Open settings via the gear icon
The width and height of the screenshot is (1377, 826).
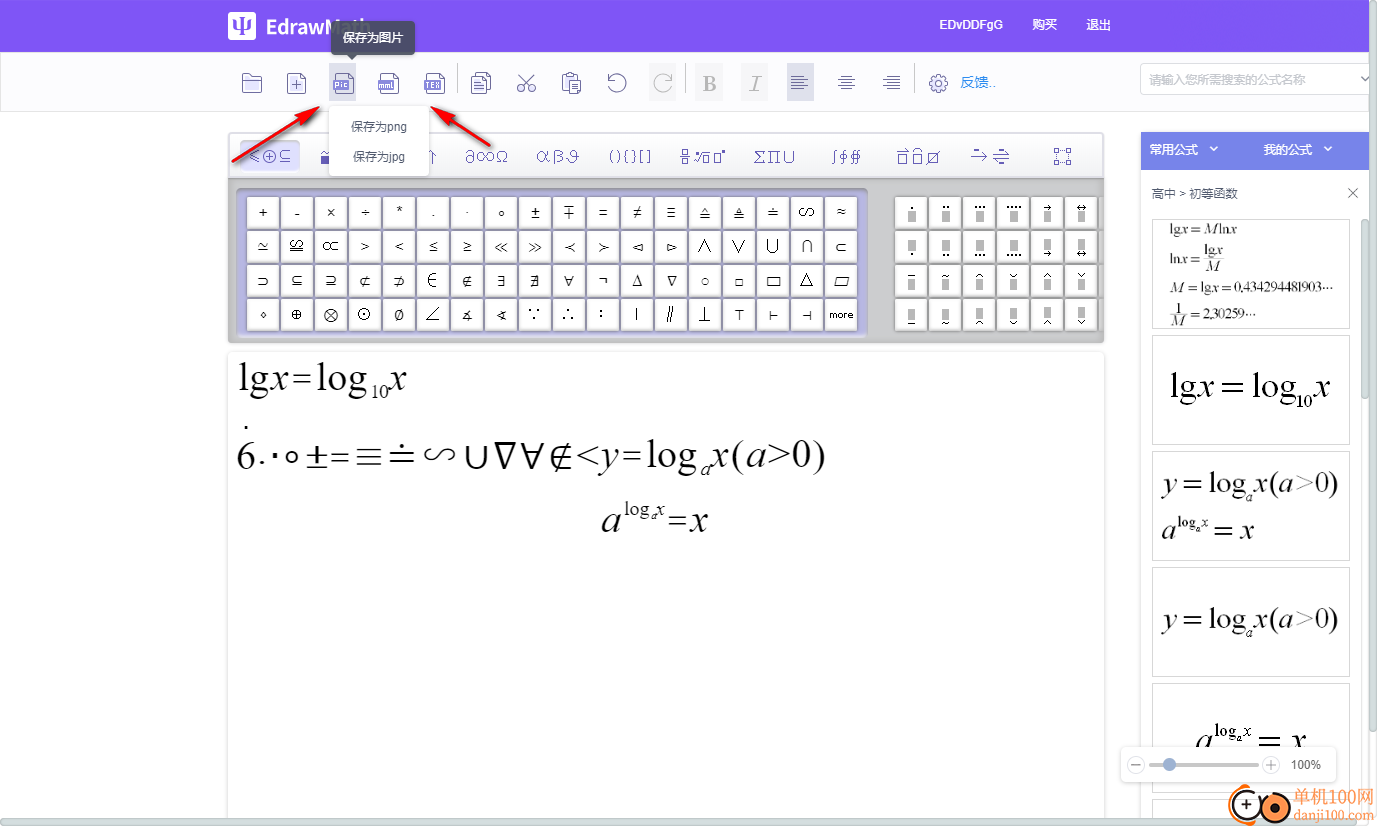tap(938, 83)
